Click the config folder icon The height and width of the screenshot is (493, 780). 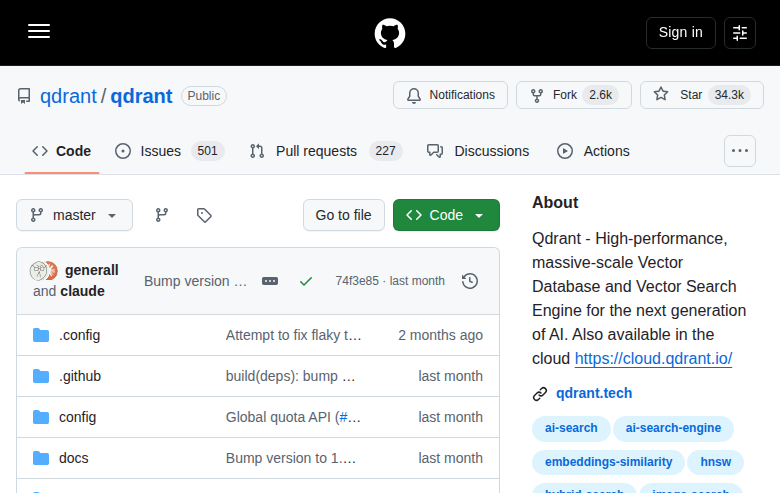41,417
